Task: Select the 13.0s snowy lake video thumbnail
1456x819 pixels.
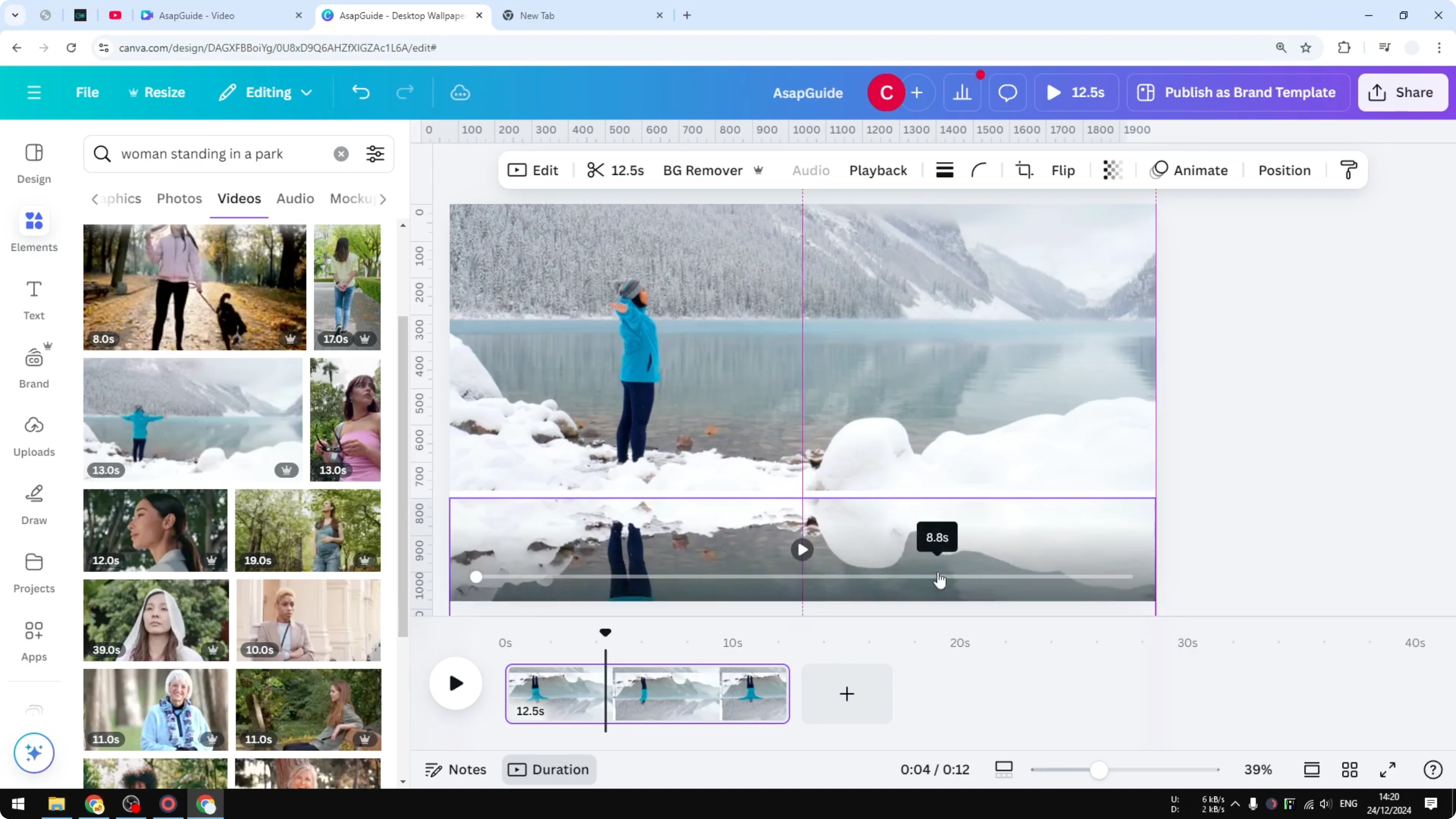Action: tap(192, 419)
